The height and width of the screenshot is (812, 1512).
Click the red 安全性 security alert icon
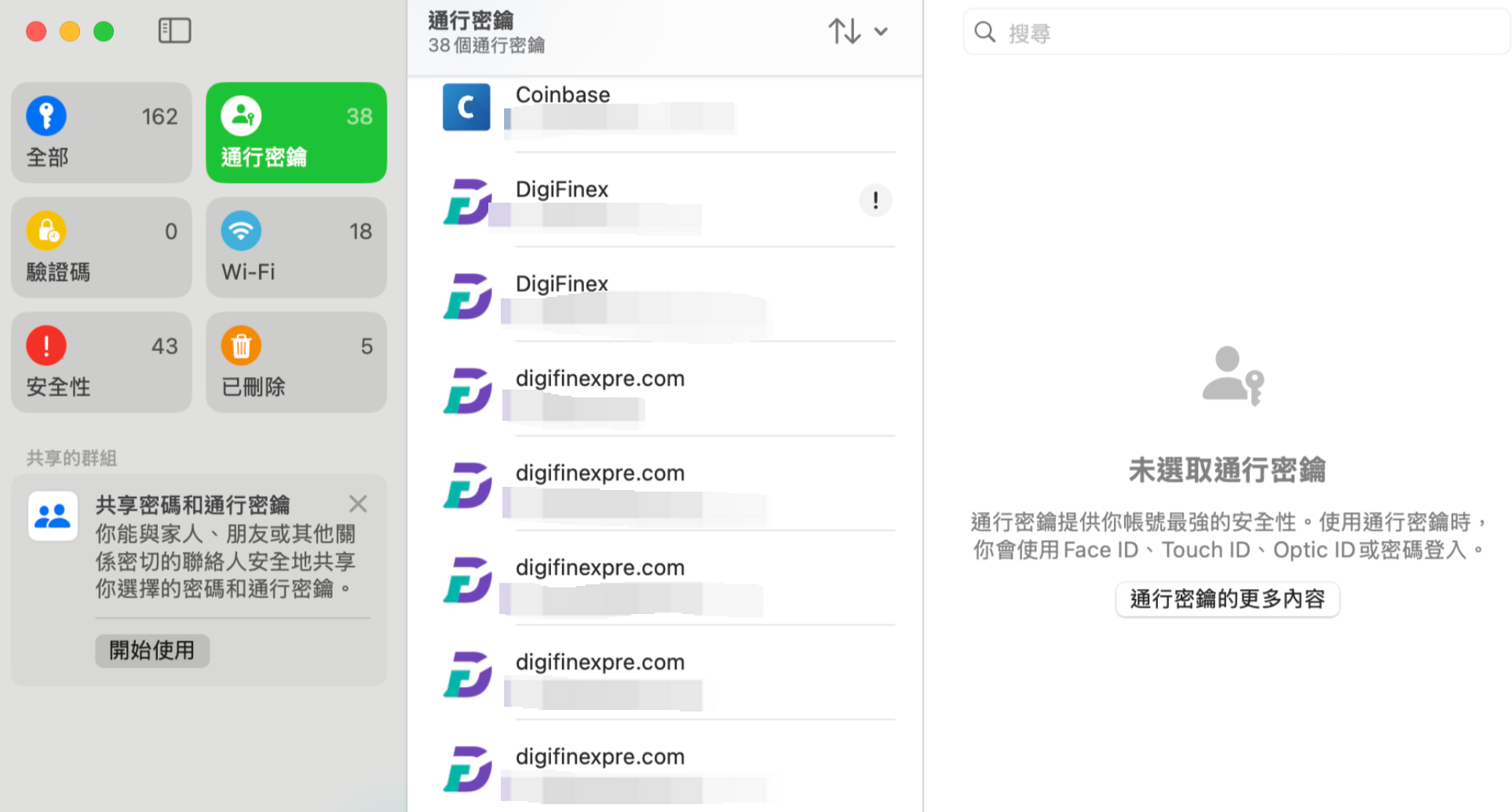coord(46,346)
